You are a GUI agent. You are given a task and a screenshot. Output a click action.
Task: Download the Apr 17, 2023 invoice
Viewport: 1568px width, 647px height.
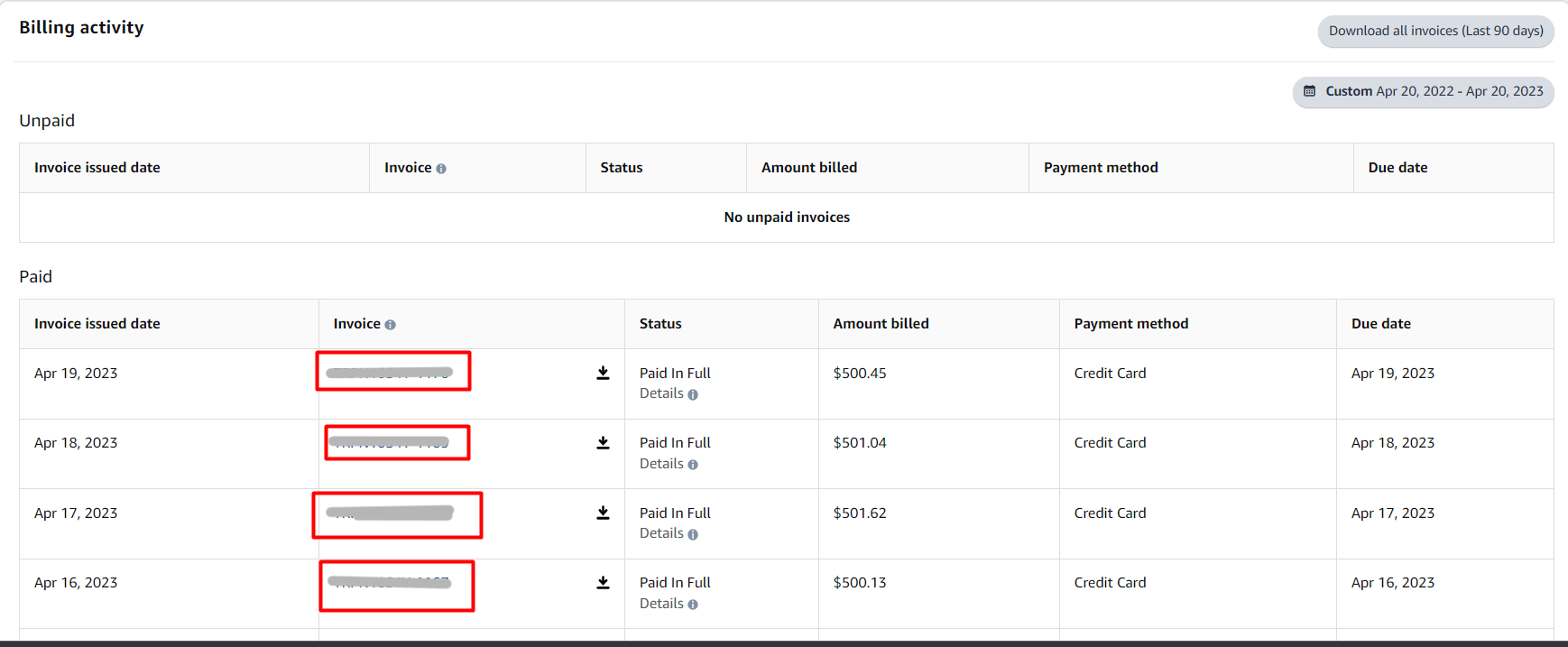603,513
